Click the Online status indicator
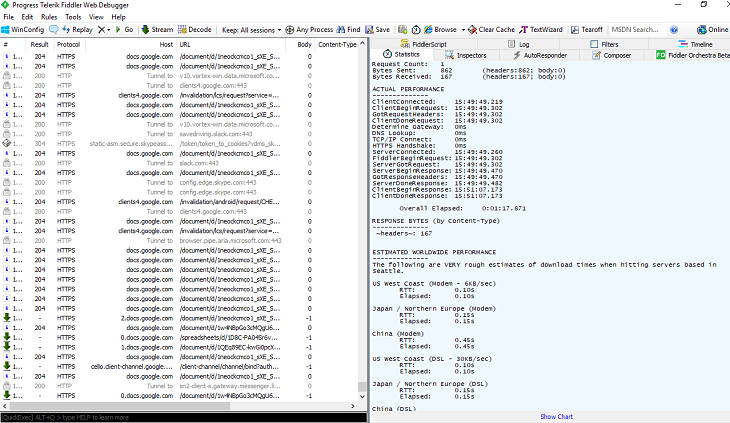 712,29
